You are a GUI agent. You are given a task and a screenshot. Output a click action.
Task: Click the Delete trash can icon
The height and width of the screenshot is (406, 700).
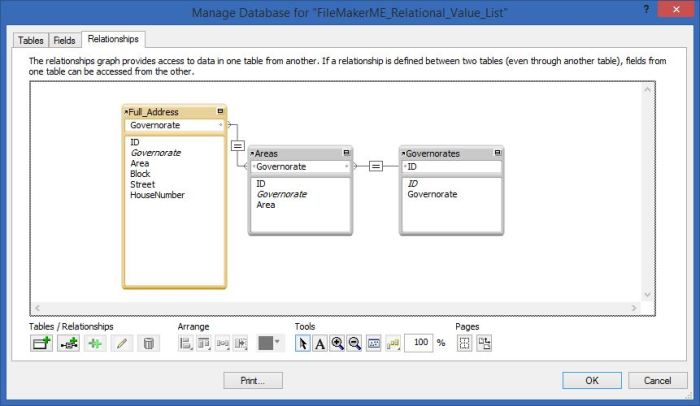point(149,343)
